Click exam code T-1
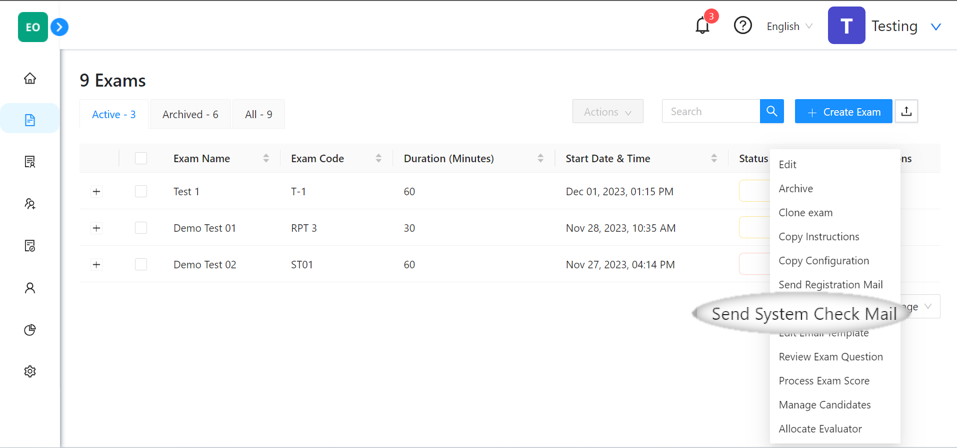 point(298,192)
